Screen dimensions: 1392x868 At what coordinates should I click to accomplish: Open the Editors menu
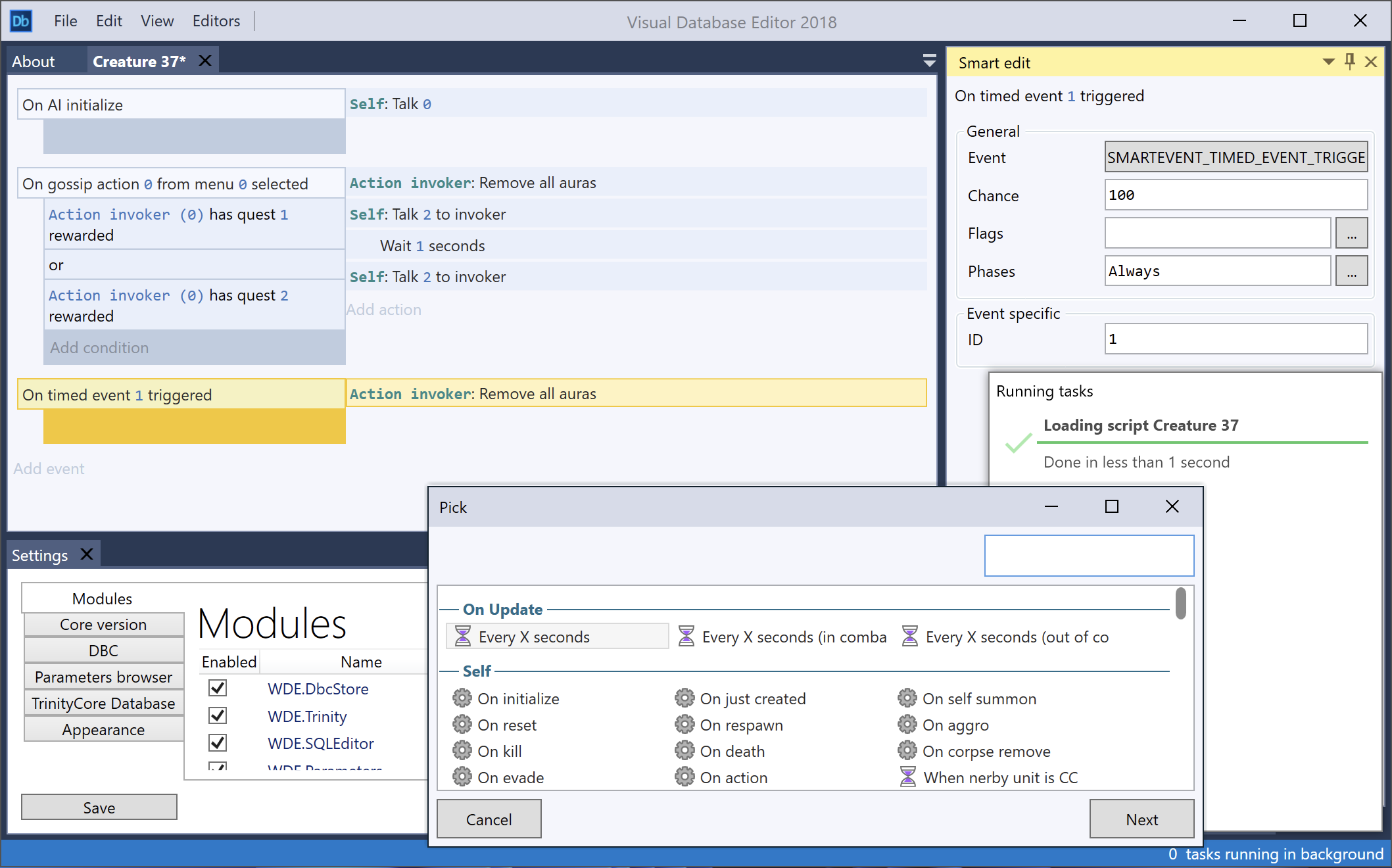click(215, 20)
